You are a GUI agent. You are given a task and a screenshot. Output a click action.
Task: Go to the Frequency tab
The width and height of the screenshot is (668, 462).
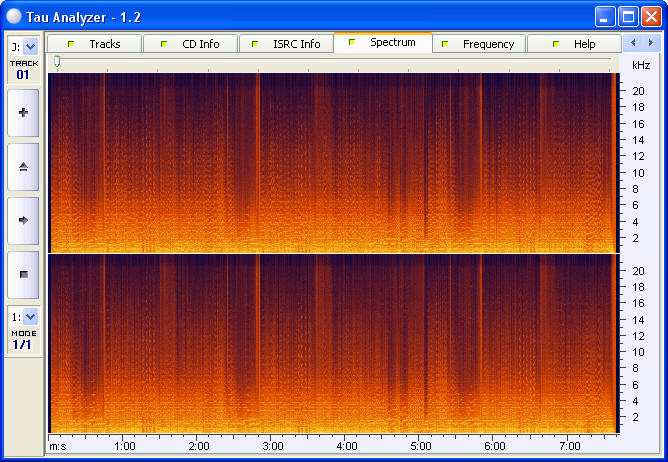tap(478, 44)
